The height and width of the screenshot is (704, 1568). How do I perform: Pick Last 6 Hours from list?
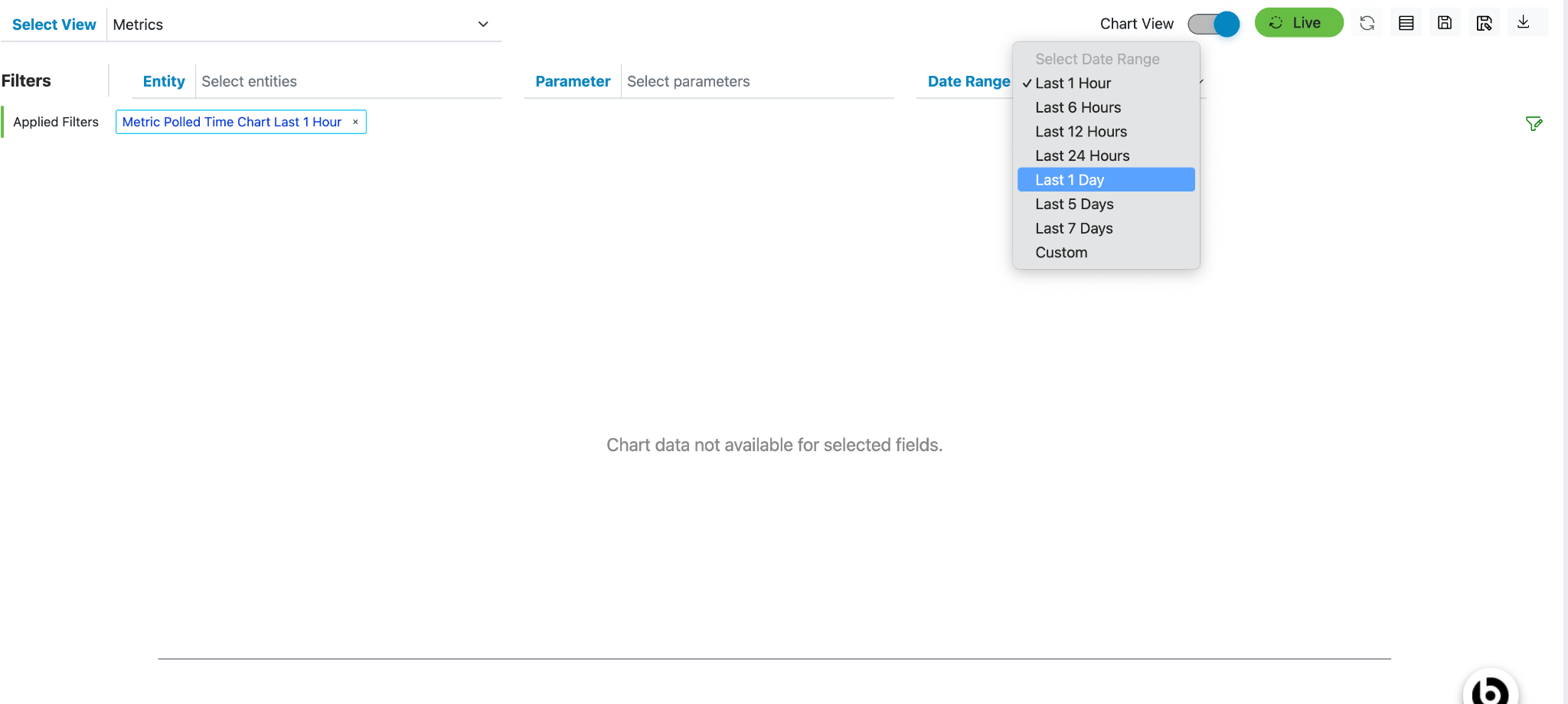(1078, 107)
